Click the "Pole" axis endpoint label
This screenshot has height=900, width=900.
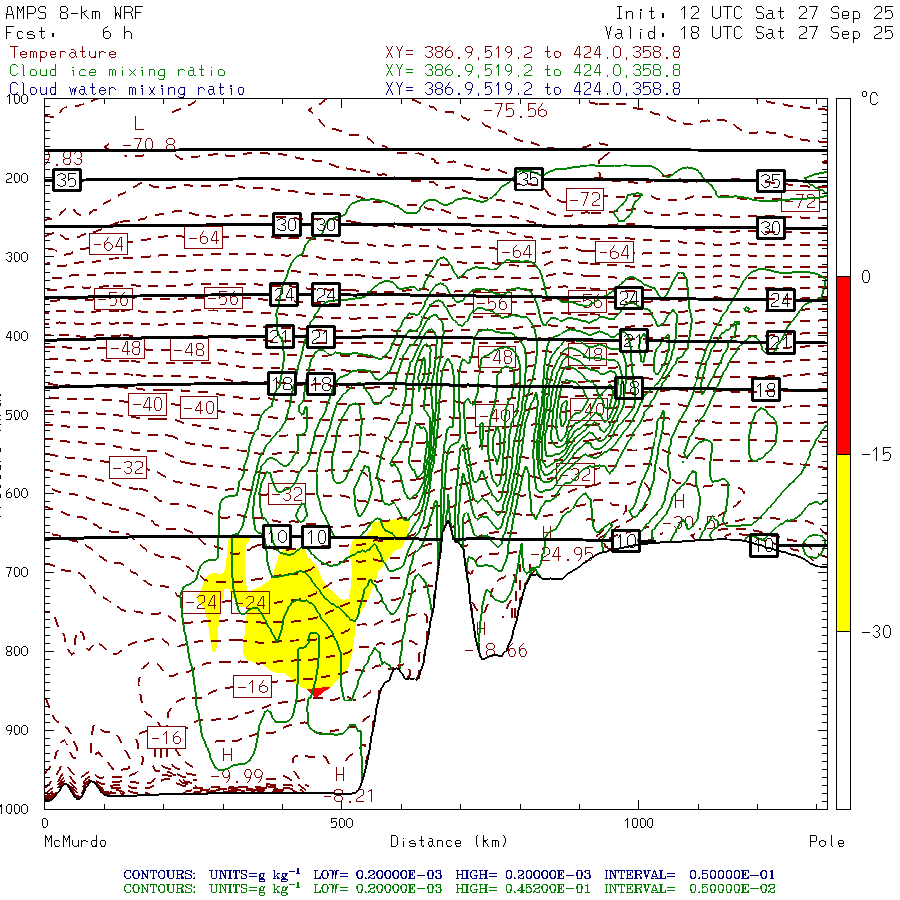(x=827, y=842)
